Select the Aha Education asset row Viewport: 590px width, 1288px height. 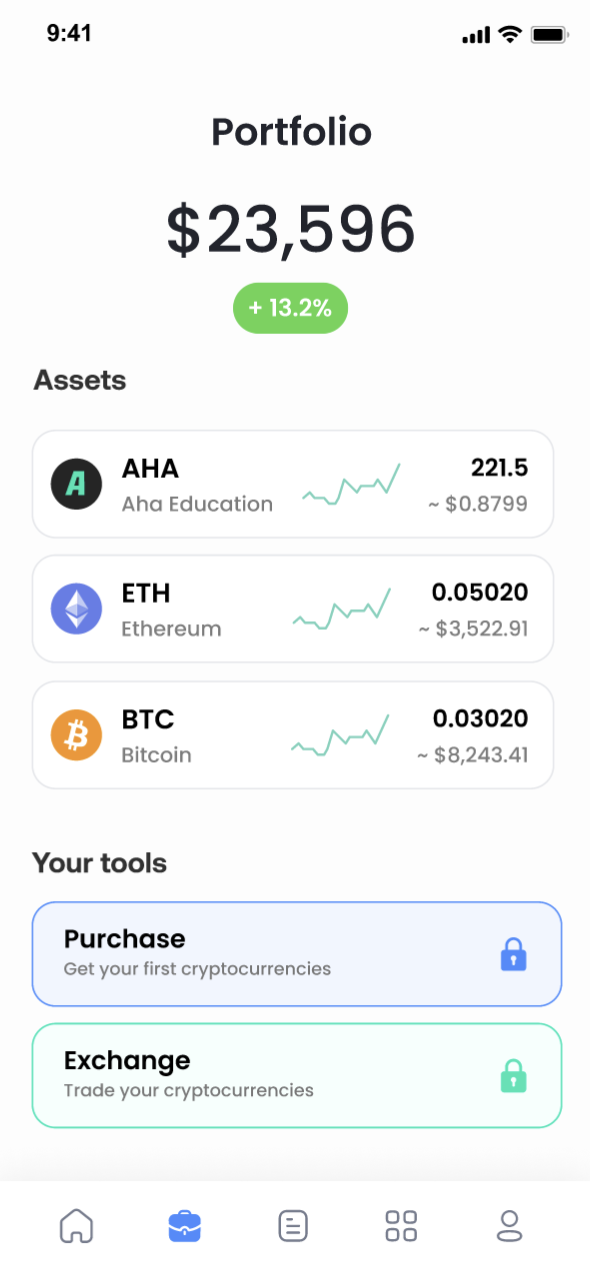[x=292, y=483]
